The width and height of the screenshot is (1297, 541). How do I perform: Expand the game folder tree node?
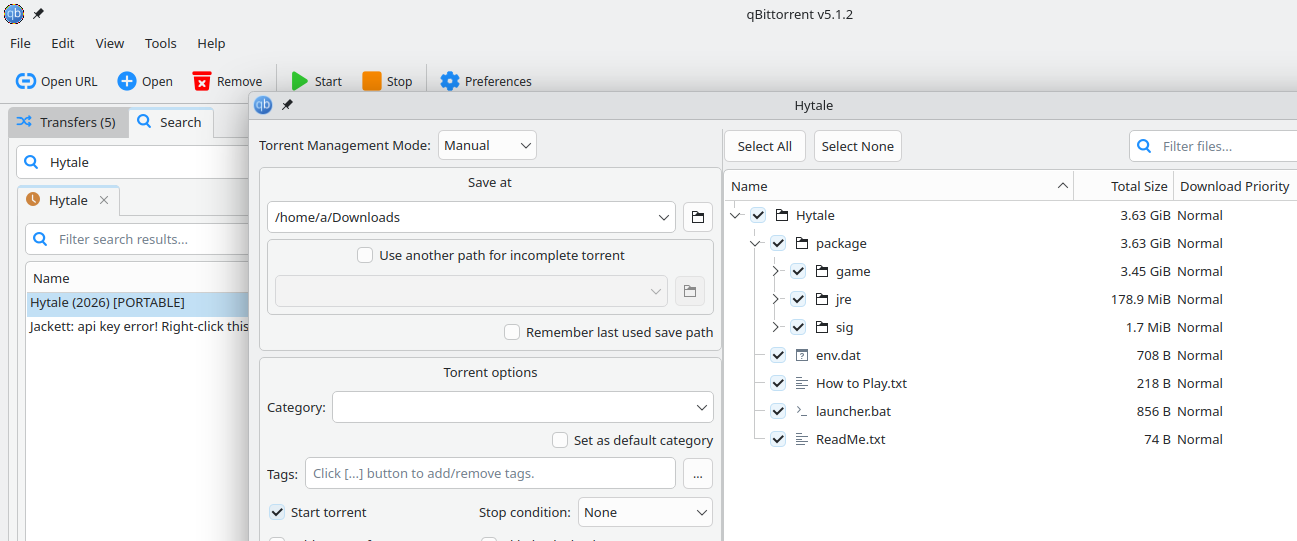tap(776, 271)
